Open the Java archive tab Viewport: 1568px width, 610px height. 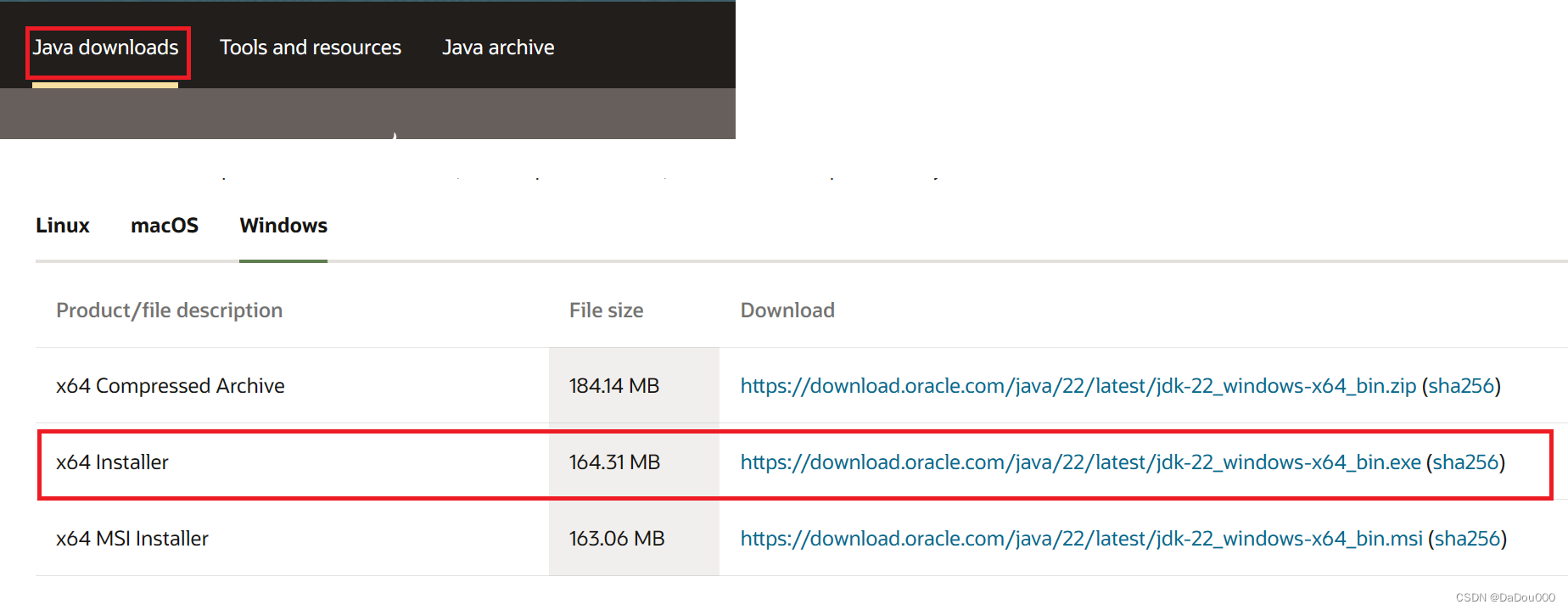click(x=498, y=48)
